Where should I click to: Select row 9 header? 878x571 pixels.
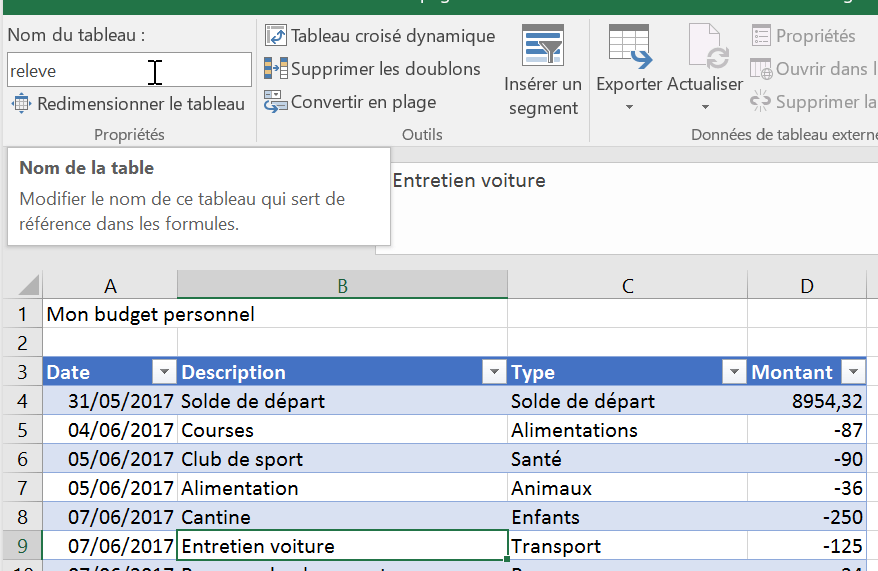[x=22, y=545]
